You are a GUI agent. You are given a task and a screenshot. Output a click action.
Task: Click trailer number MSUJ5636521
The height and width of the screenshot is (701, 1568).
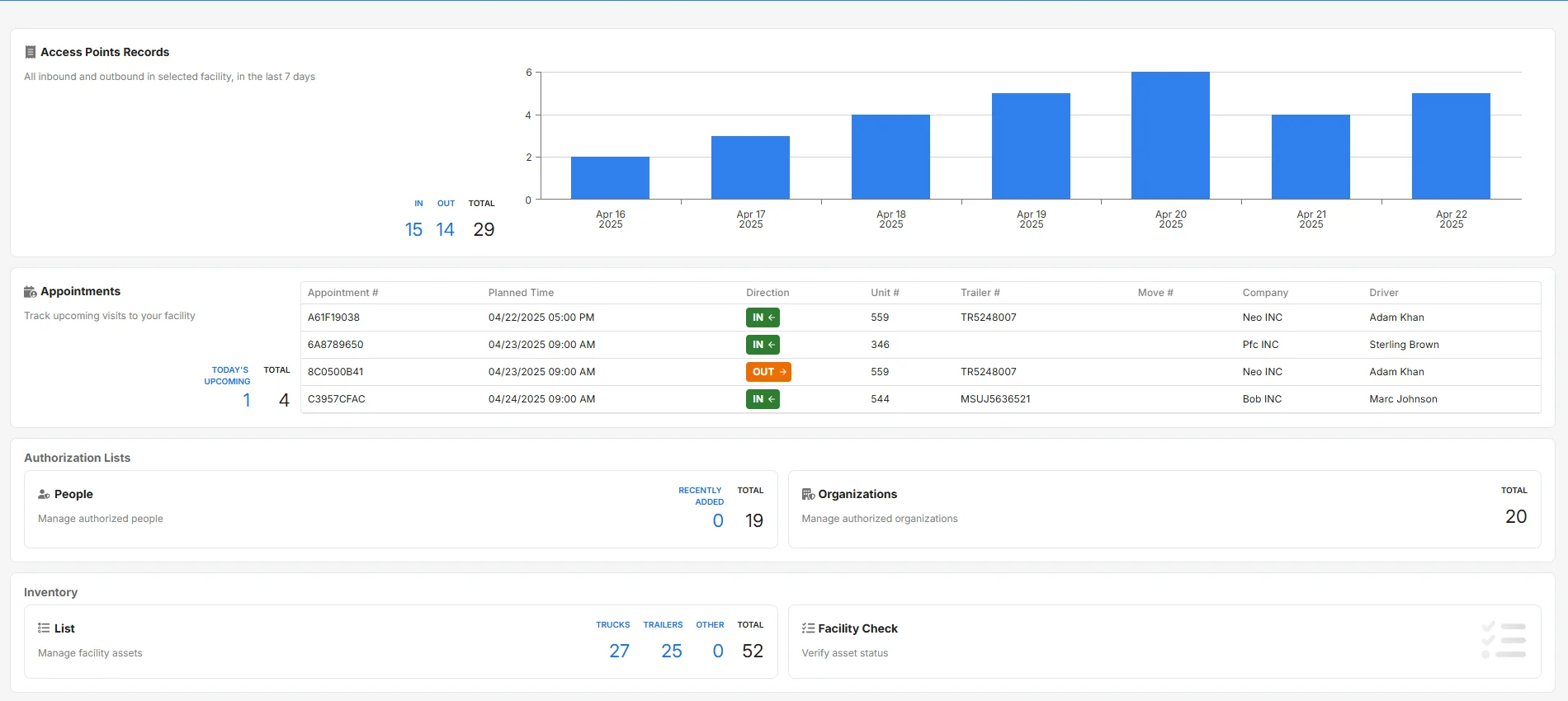[x=995, y=399]
